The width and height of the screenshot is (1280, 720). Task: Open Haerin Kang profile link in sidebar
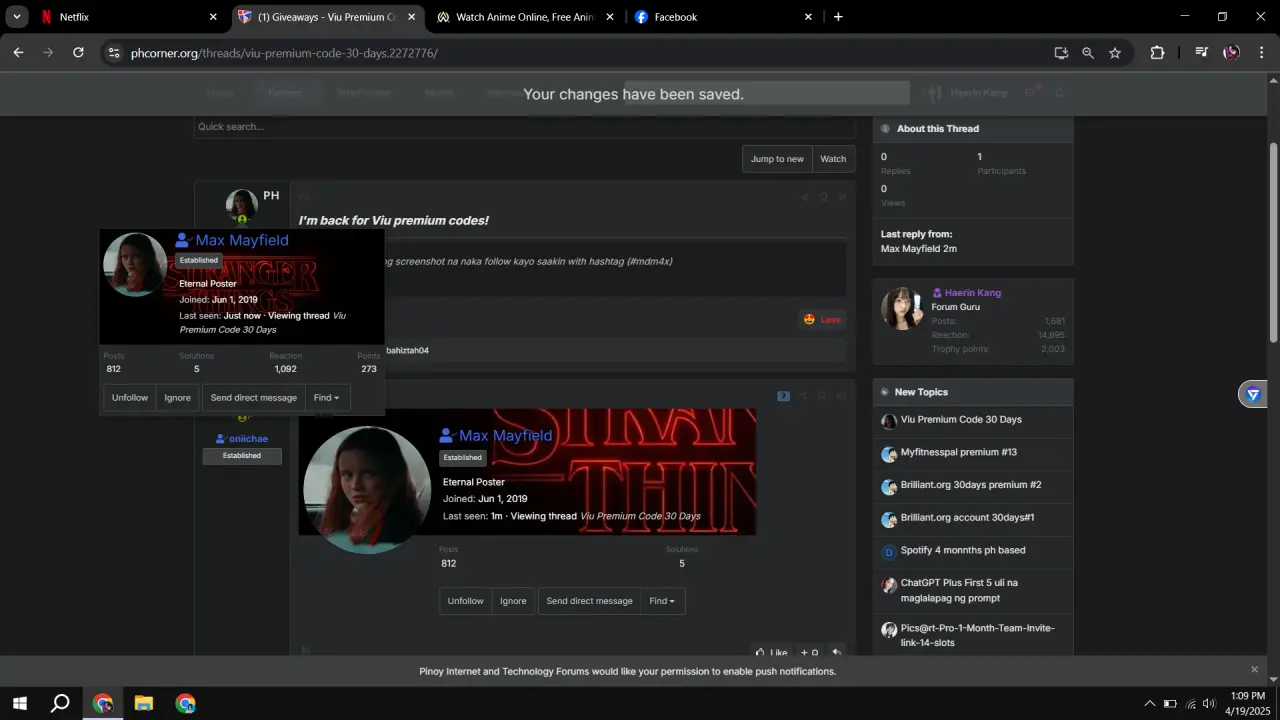(x=973, y=293)
